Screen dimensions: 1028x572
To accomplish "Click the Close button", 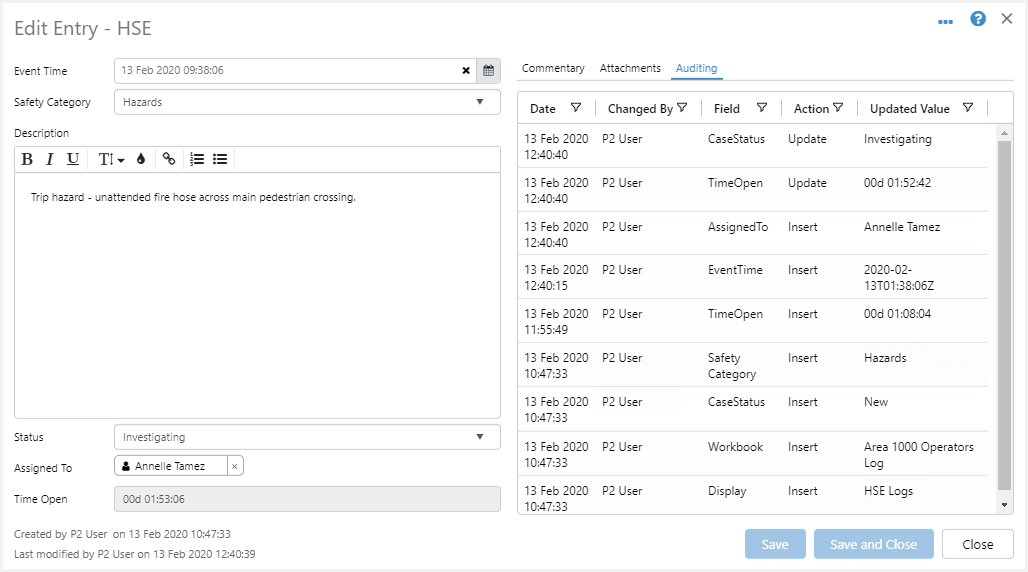I will (977, 544).
